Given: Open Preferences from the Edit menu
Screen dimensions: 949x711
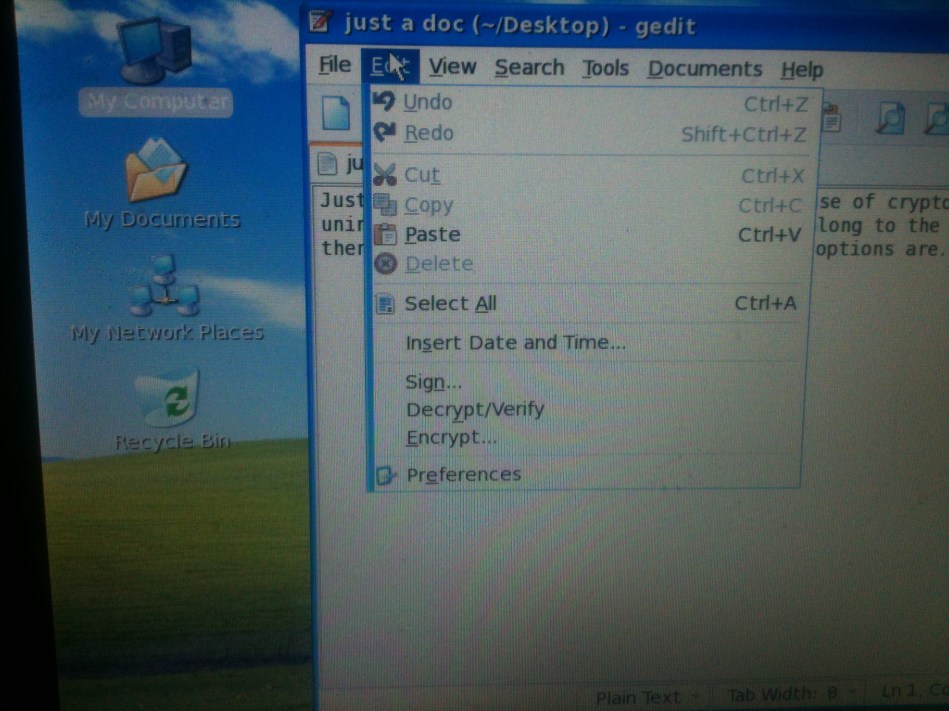Looking at the screenshot, I should pyautogui.click(x=463, y=475).
